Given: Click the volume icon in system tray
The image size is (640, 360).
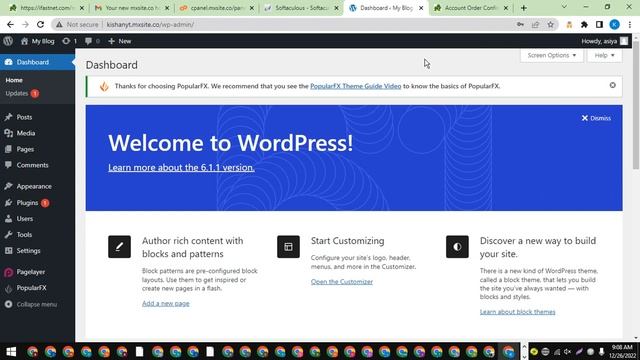Looking at the screenshot, I should pyautogui.click(x=567, y=351).
